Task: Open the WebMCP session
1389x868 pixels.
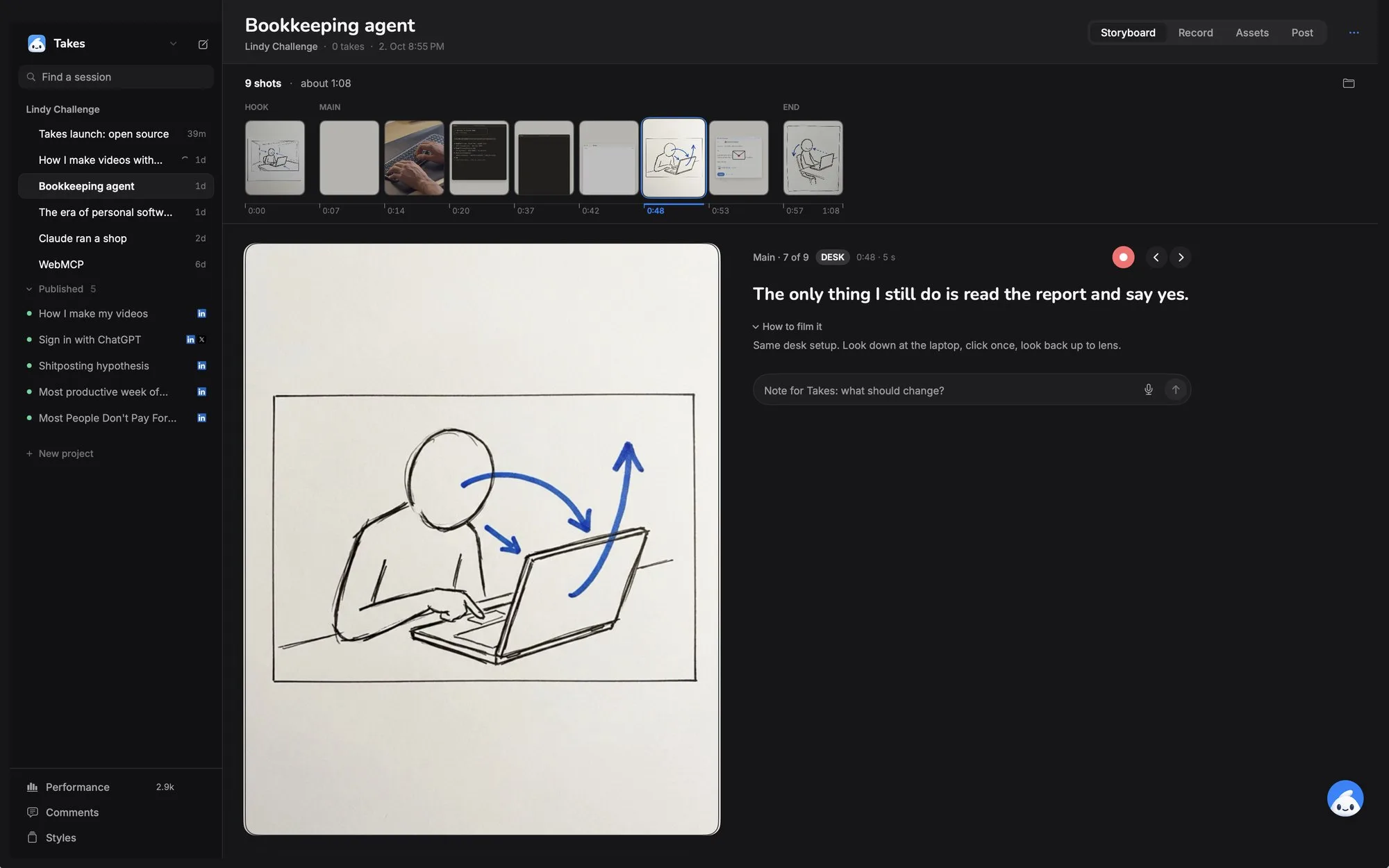Action: [116, 265]
